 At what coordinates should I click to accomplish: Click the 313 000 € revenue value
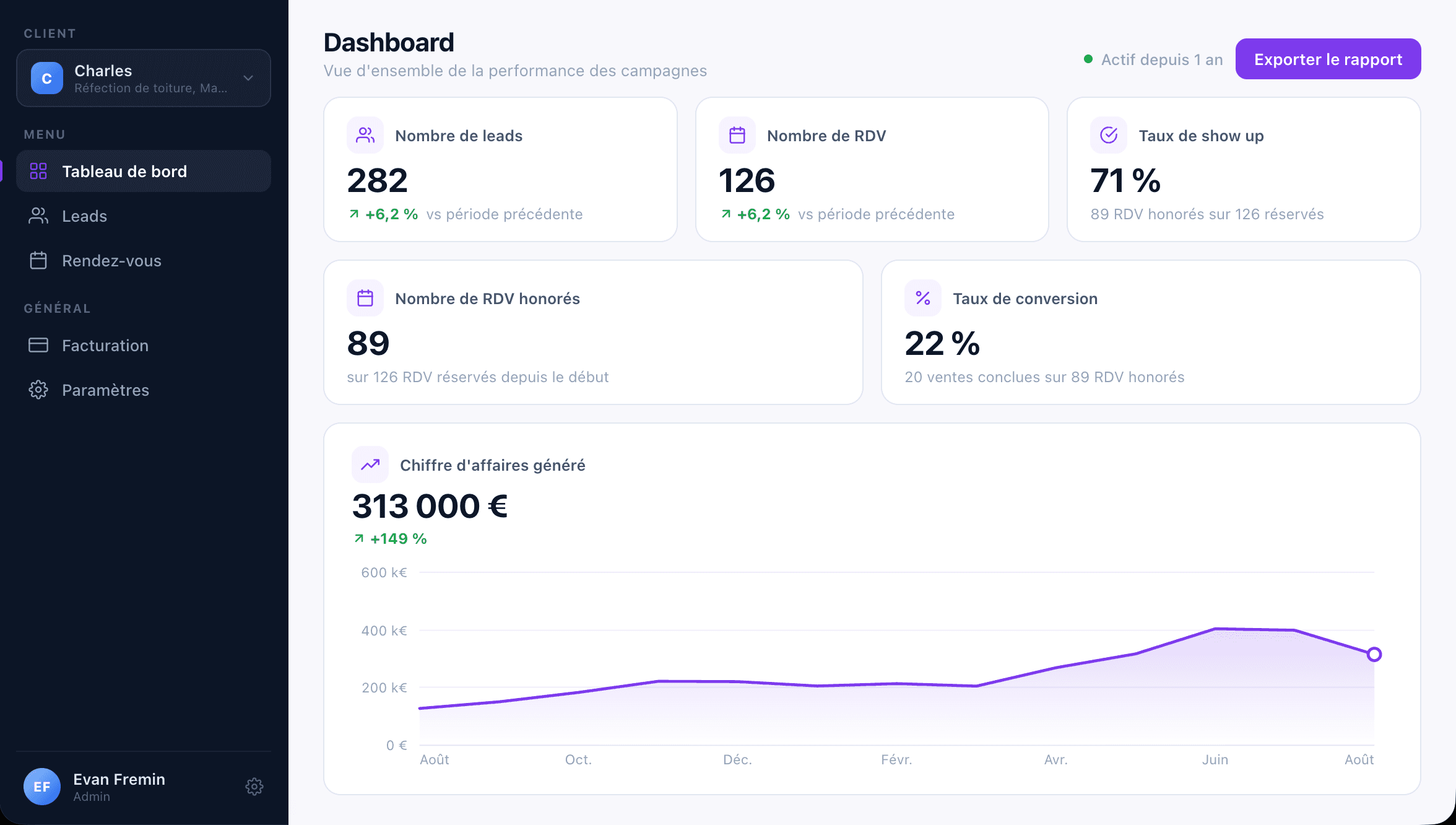point(430,506)
